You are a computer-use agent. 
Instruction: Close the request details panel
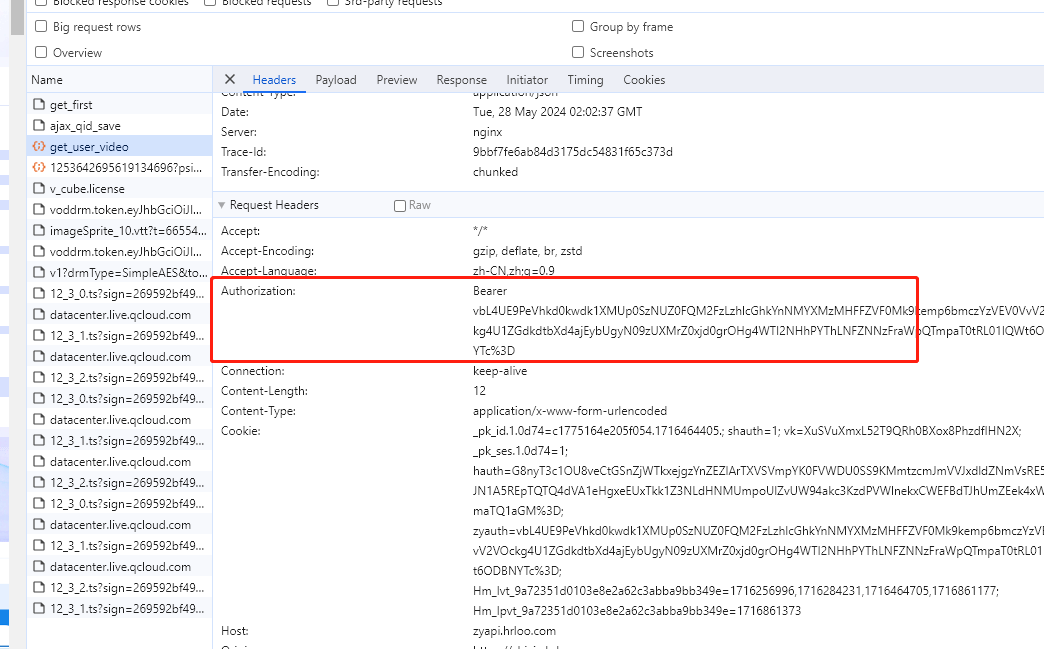(230, 79)
